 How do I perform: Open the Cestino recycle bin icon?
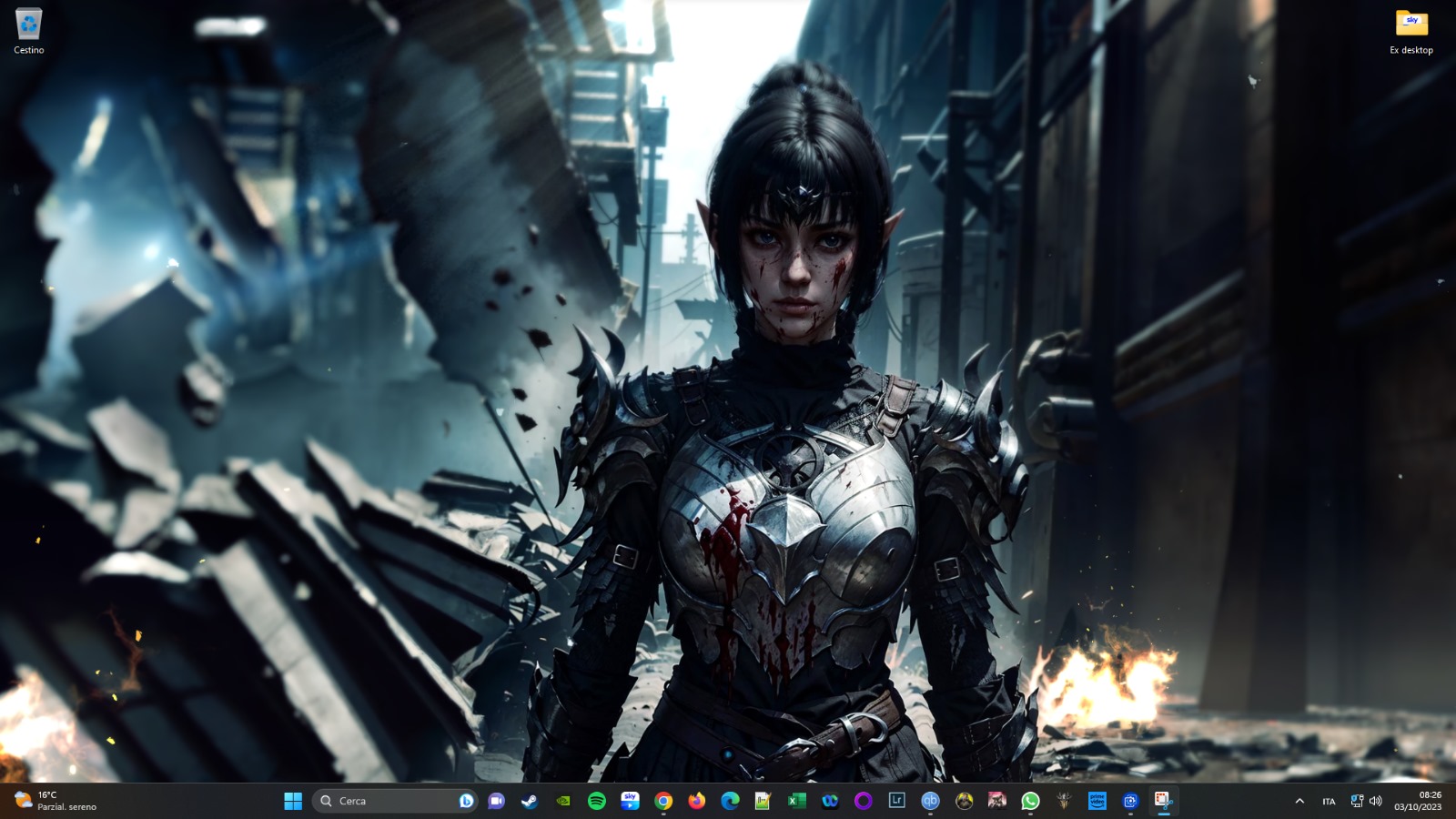[x=28, y=32]
